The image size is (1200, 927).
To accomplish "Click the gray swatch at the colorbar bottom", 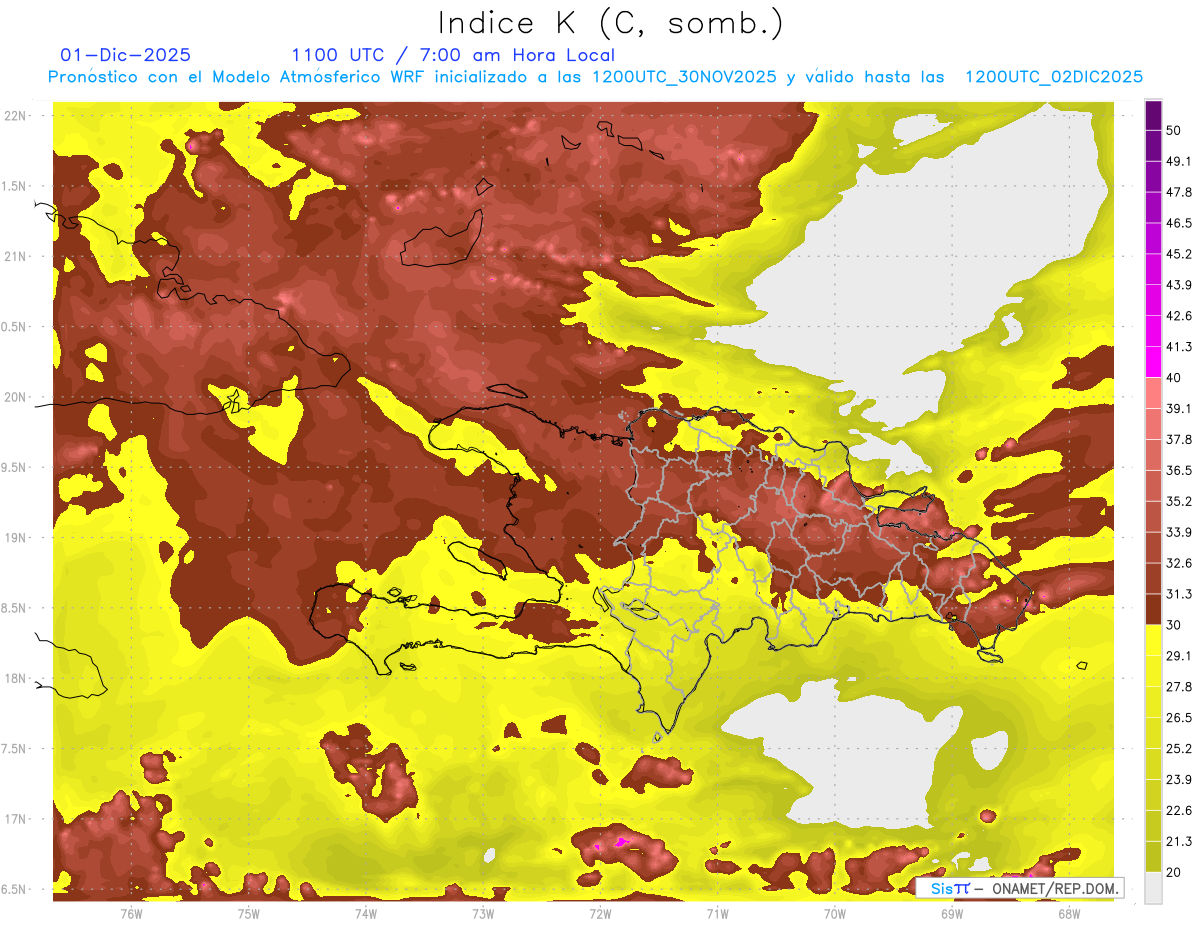I will 1153,888.
